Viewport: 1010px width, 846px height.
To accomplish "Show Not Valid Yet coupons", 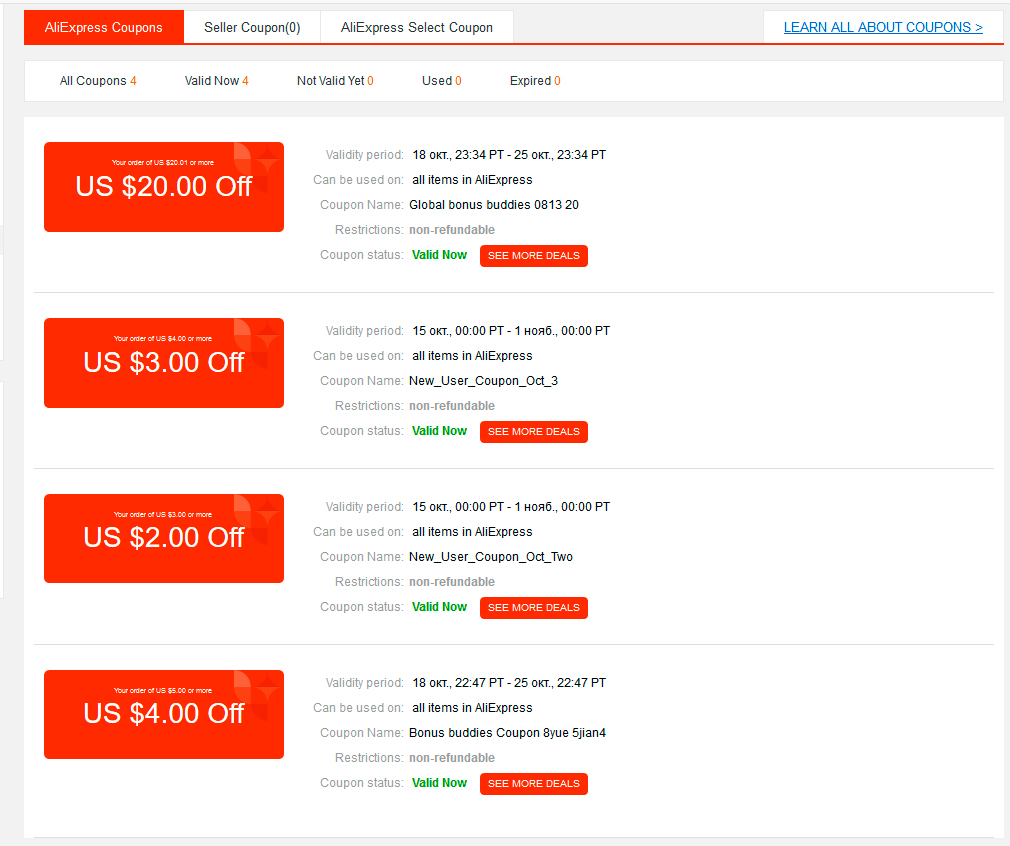I will tap(335, 81).
